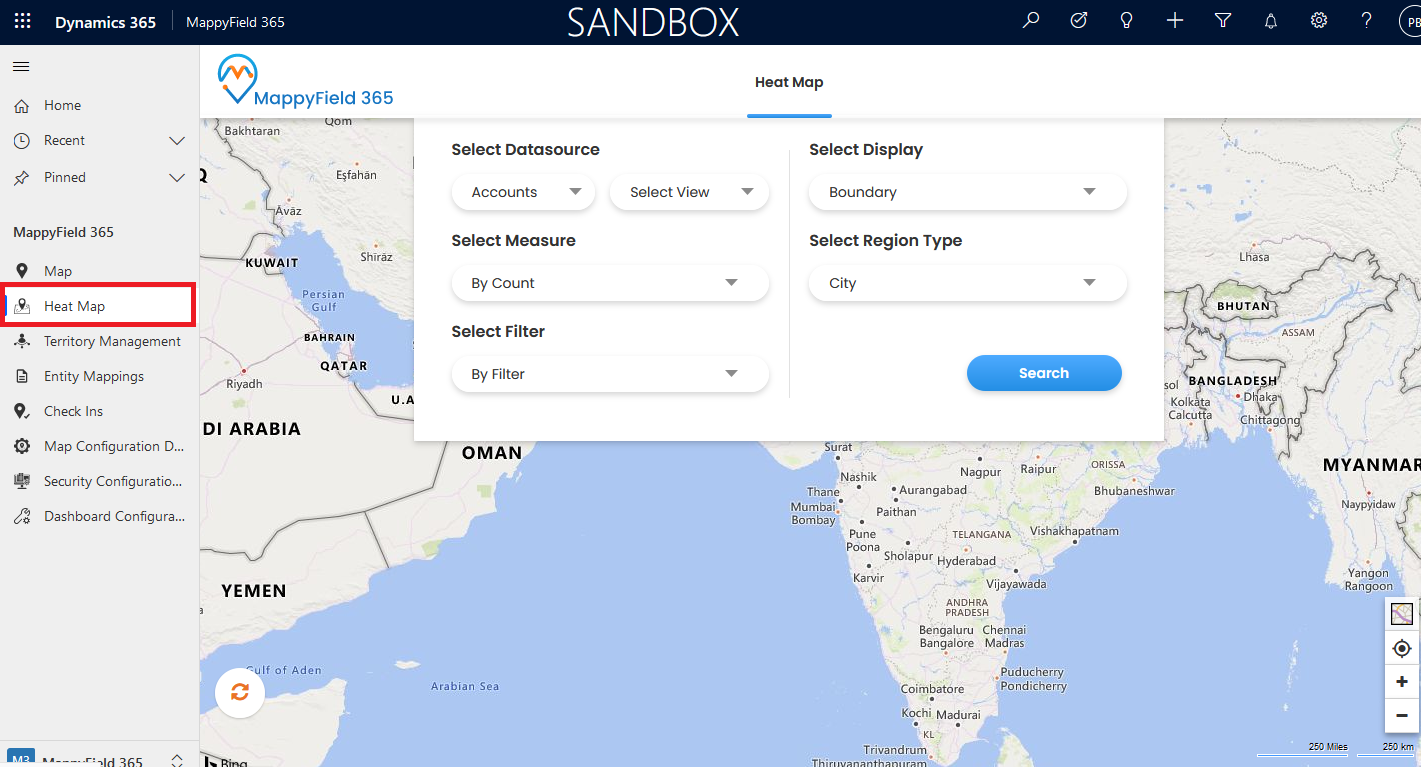This screenshot has height=767, width=1421.
Task: Expand the Pinned chevron in sidebar
Action: (x=177, y=178)
